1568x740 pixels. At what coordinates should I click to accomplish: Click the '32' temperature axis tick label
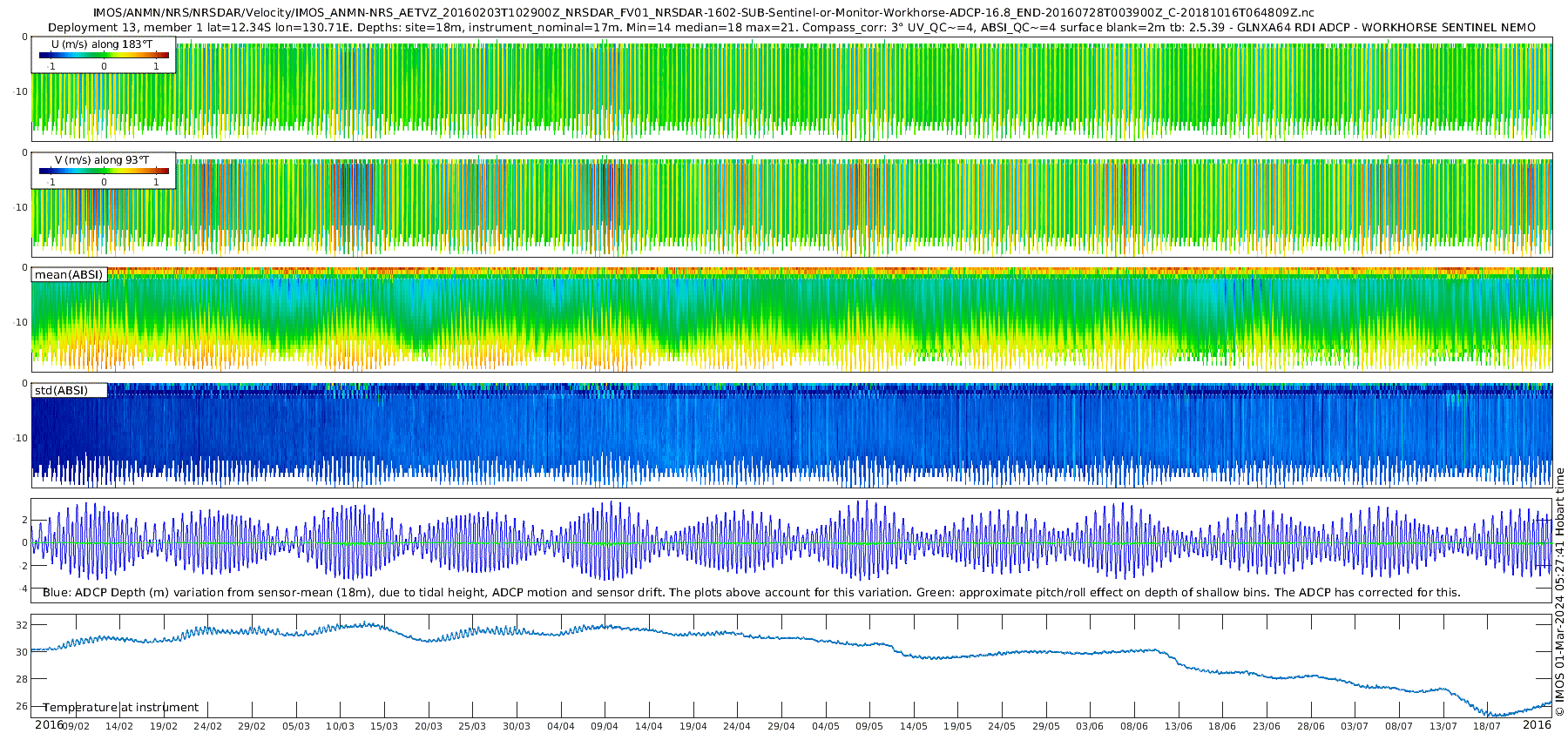click(22, 625)
